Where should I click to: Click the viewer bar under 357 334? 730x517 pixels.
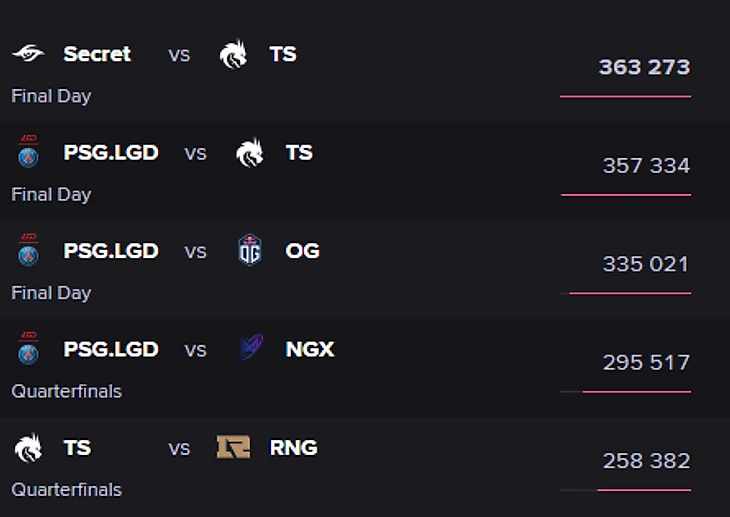click(626, 195)
